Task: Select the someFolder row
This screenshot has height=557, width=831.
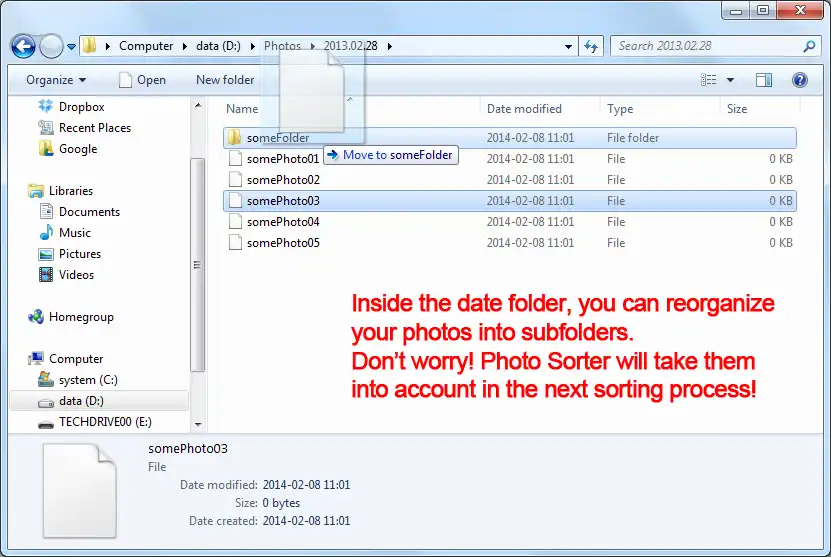Action: tap(510, 138)
